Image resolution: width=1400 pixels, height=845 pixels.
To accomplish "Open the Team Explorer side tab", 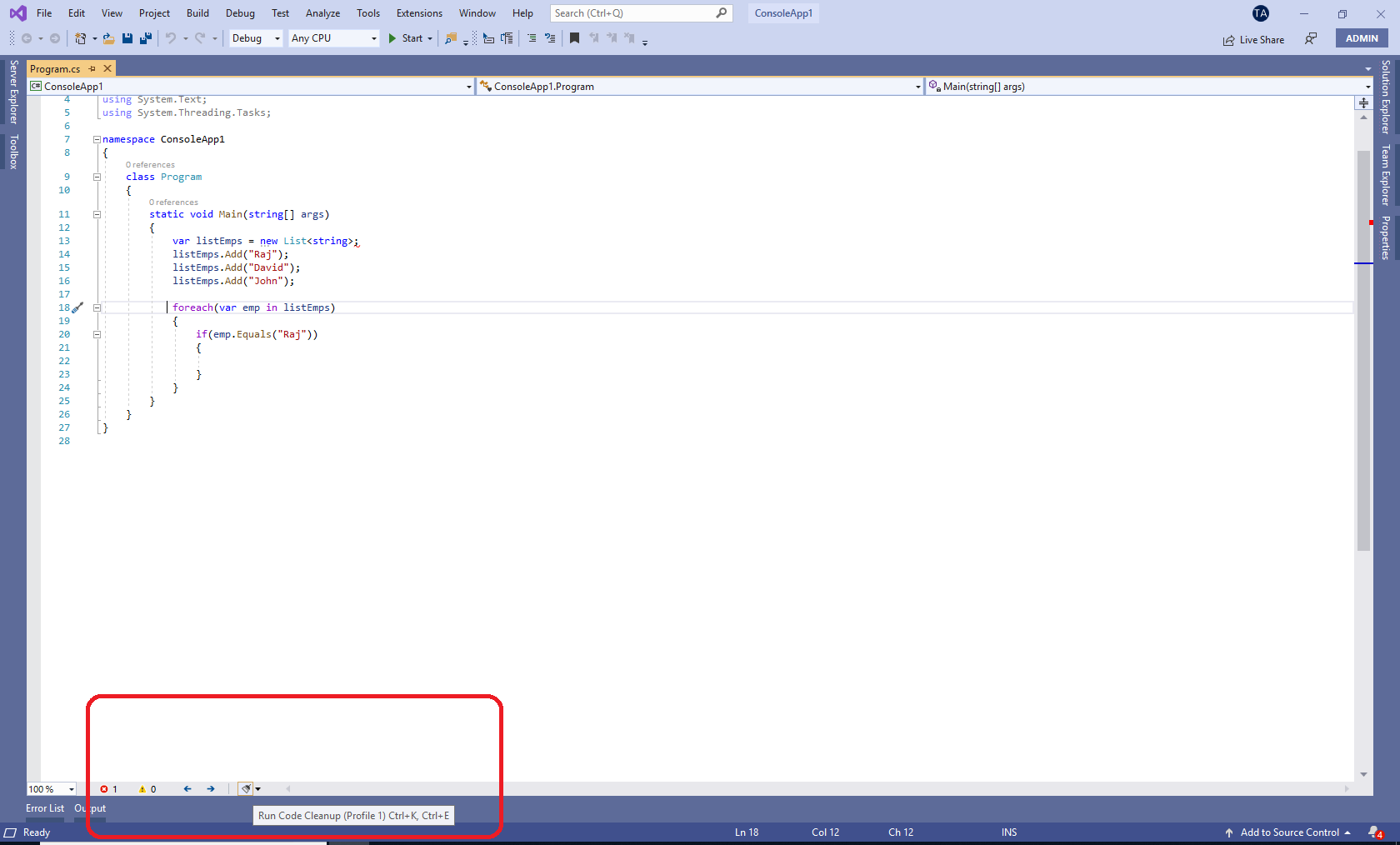I will click(x=1386, y=175).
